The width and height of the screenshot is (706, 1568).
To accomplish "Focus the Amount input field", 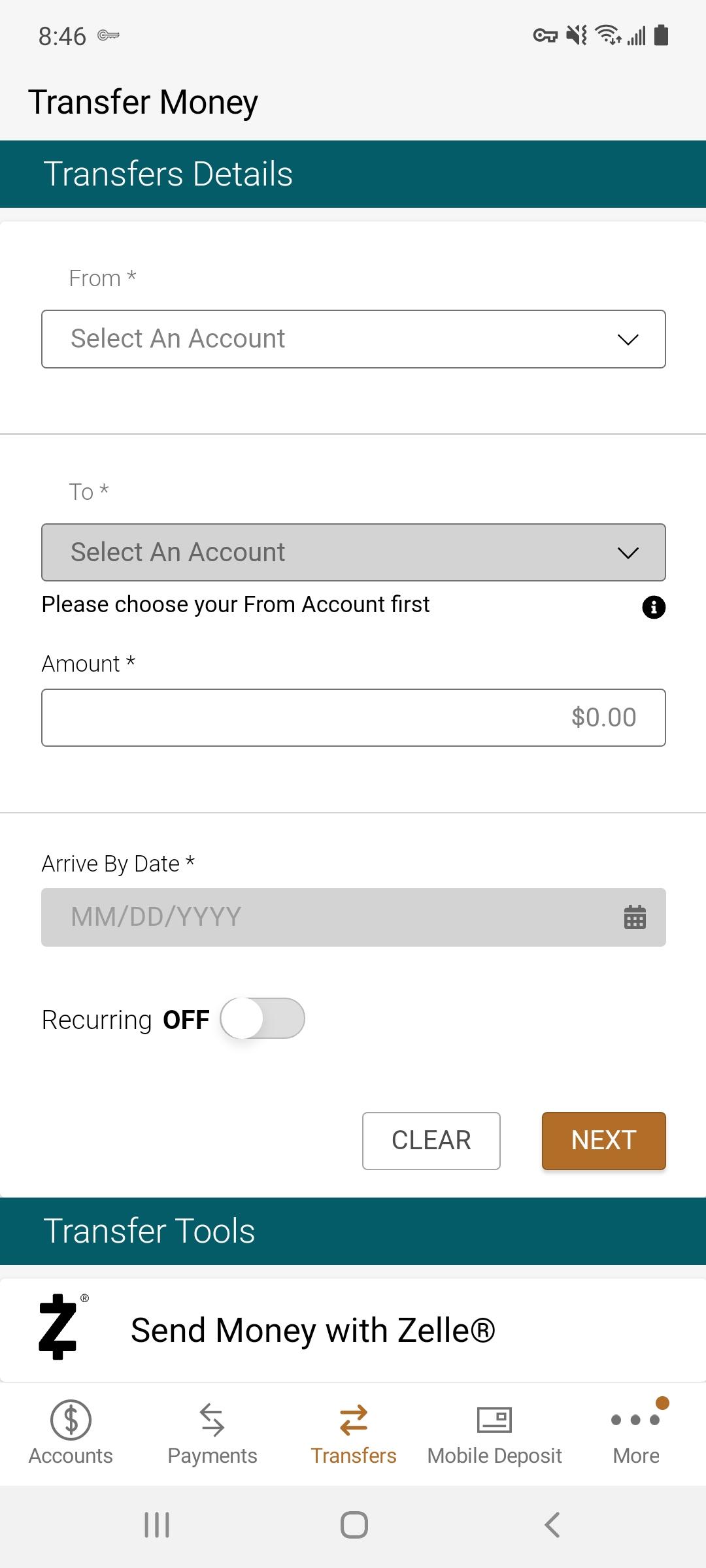I will point(354,717).
